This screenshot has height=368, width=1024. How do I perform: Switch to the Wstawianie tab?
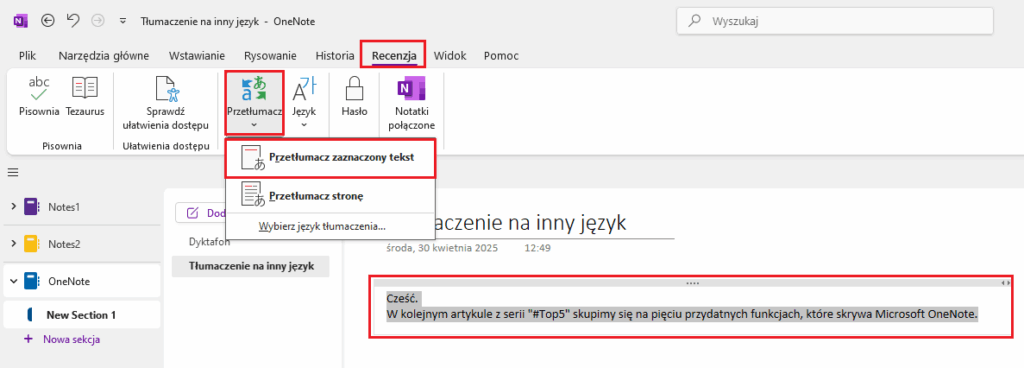pyautogui.click(x=197, y=55)
